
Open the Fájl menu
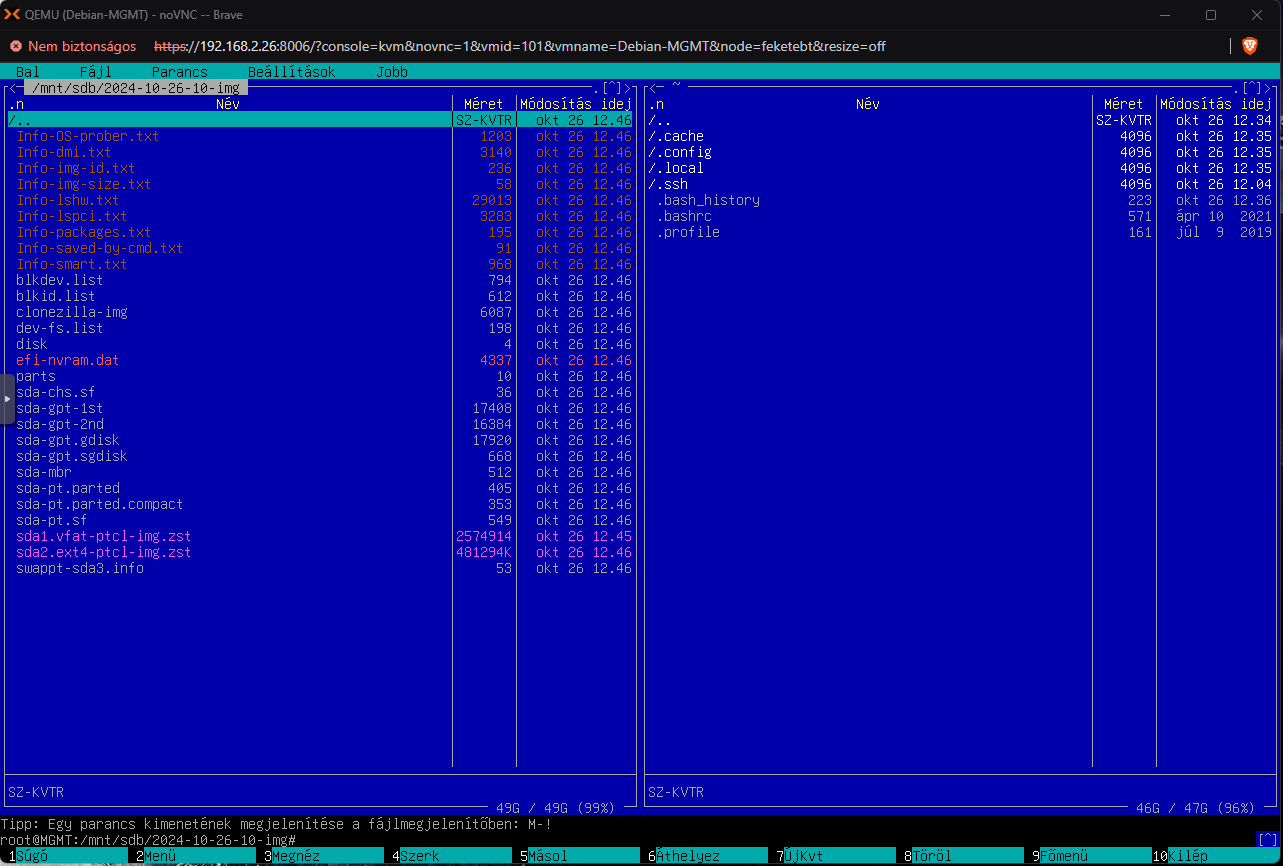(x=96, y=72)
